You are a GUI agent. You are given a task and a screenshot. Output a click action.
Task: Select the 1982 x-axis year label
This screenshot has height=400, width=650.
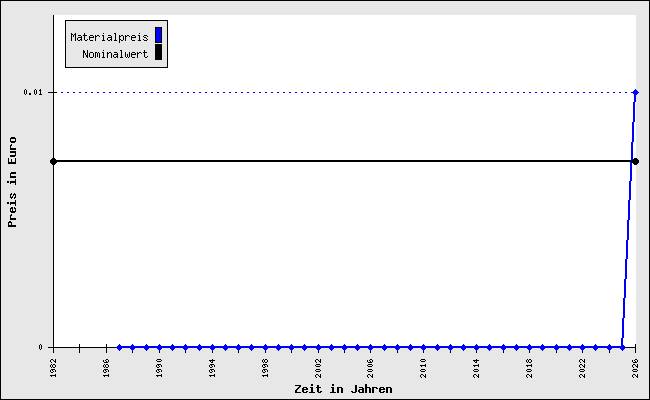53,366
